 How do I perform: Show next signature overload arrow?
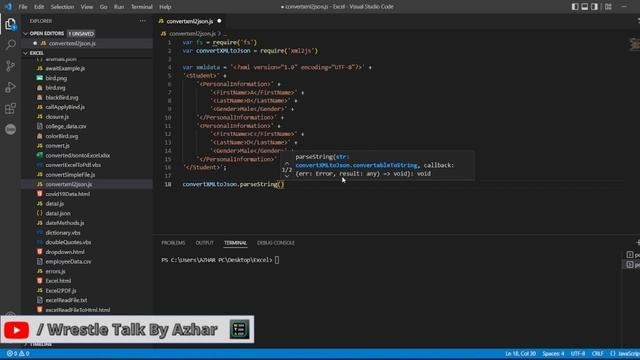[x=287, y=176]
